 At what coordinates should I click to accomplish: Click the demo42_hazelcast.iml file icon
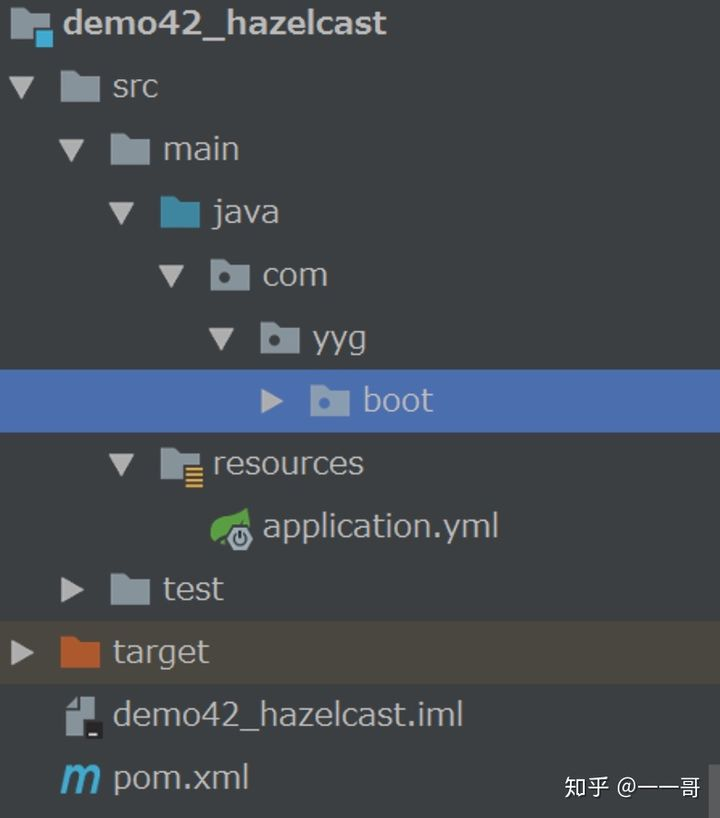pyautogui.click(x=83, y=717)
